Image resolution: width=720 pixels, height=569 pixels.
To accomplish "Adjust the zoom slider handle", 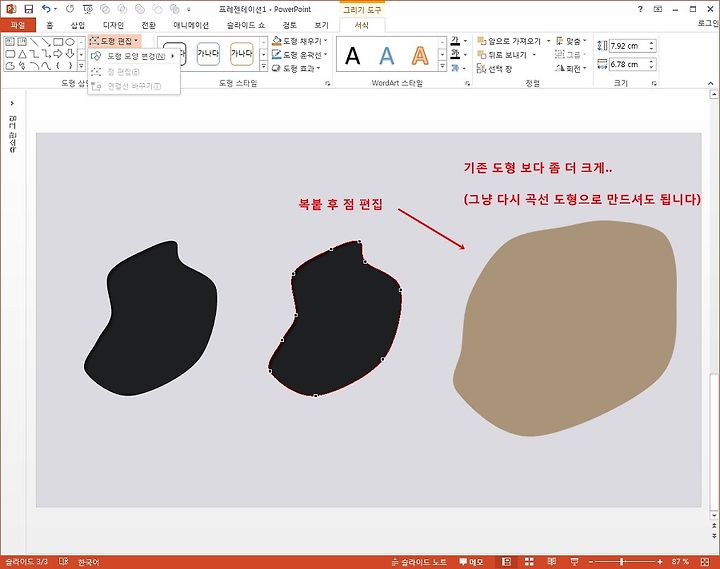I will coord(622,562).
